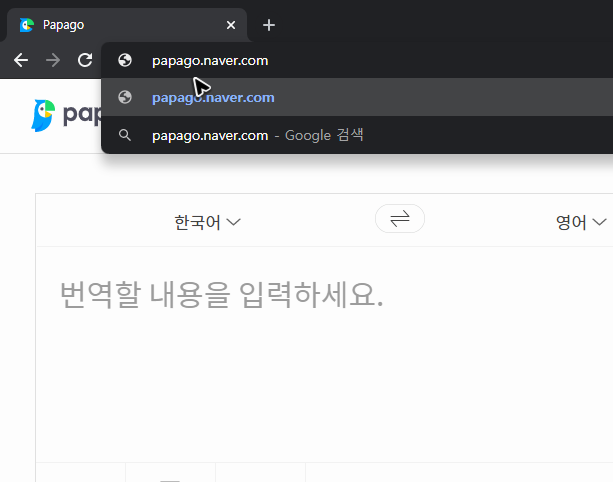Select the Google 검색 suggestion
This screenshot has width=613, height=482.
357,135
